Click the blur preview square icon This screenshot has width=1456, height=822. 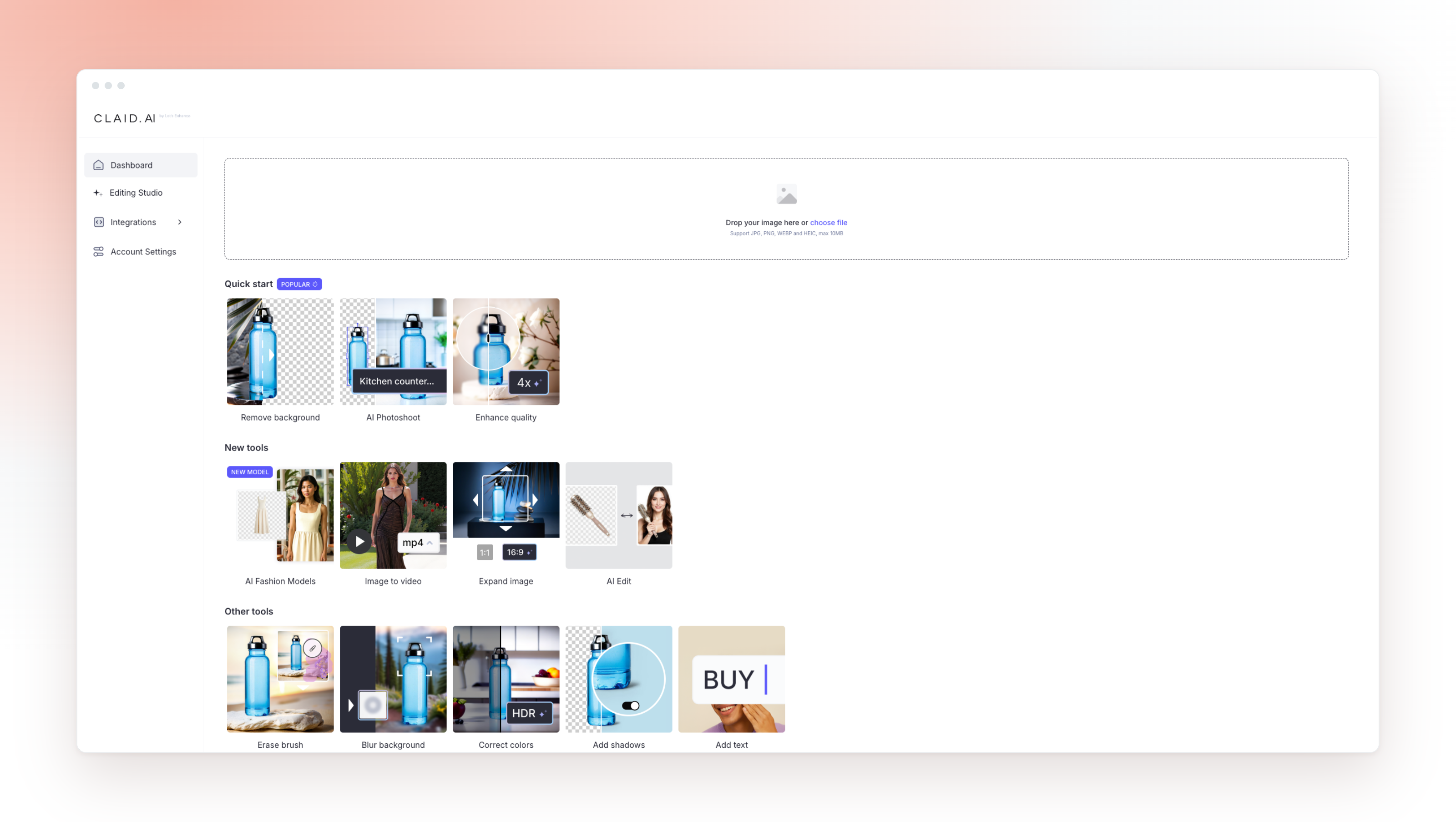click(x=373, y=705)
